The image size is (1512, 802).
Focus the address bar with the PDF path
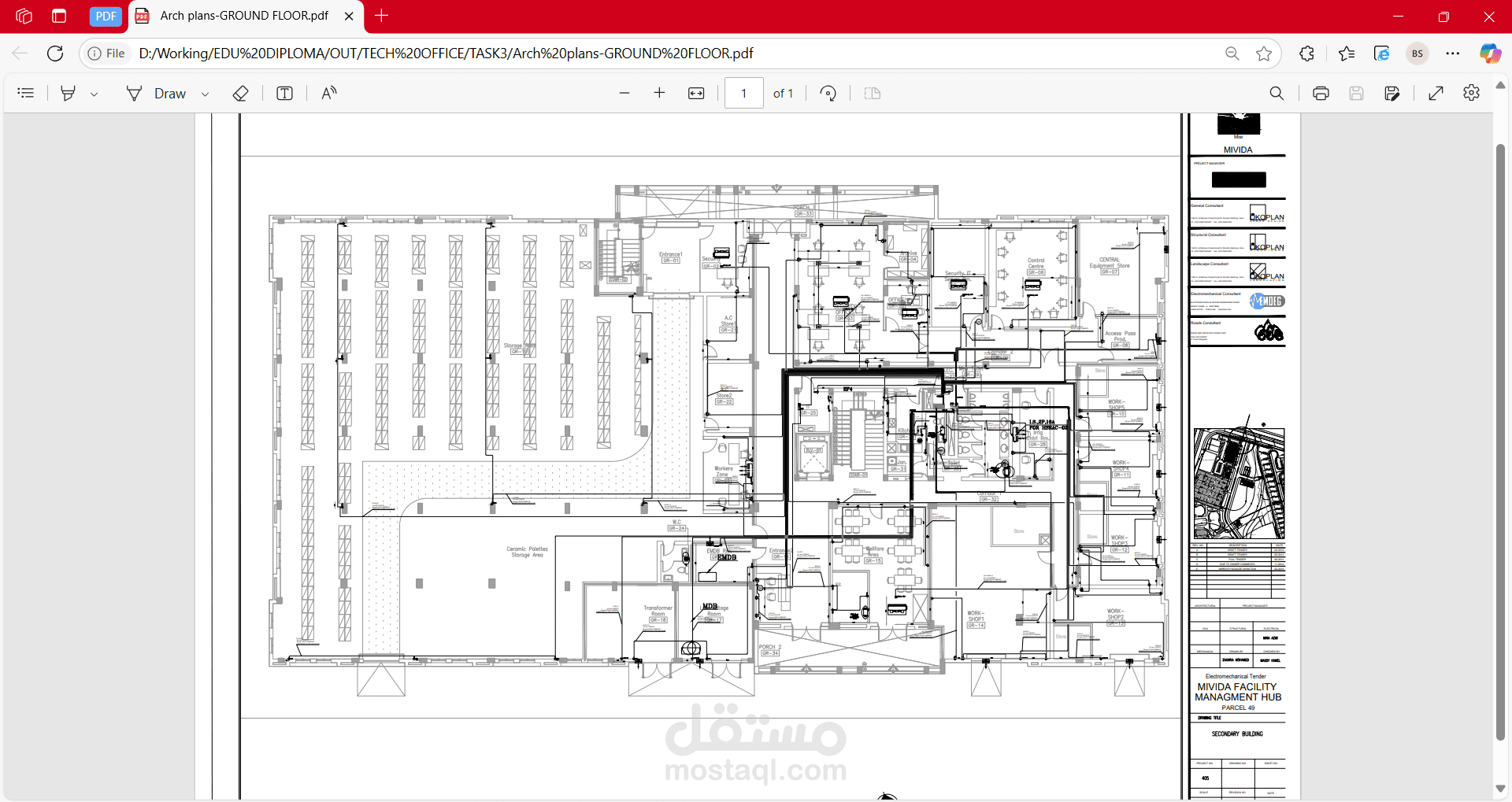pyautogui.click(x=446, y=54)
